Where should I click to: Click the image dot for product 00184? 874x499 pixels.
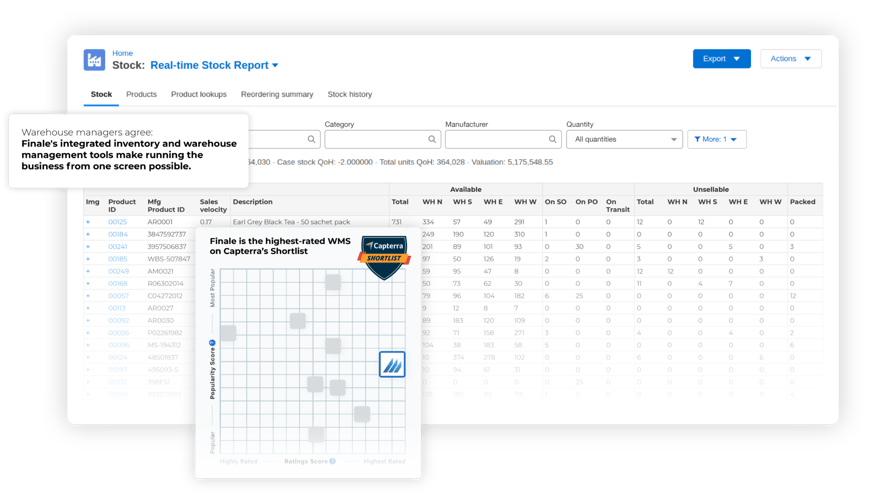[88, 234]
